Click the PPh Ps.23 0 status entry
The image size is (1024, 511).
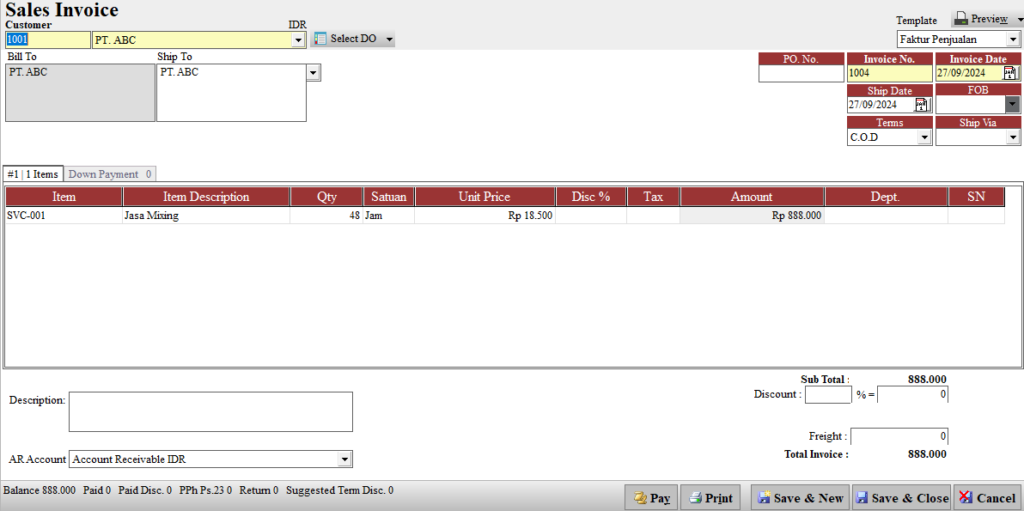(206, 490)
